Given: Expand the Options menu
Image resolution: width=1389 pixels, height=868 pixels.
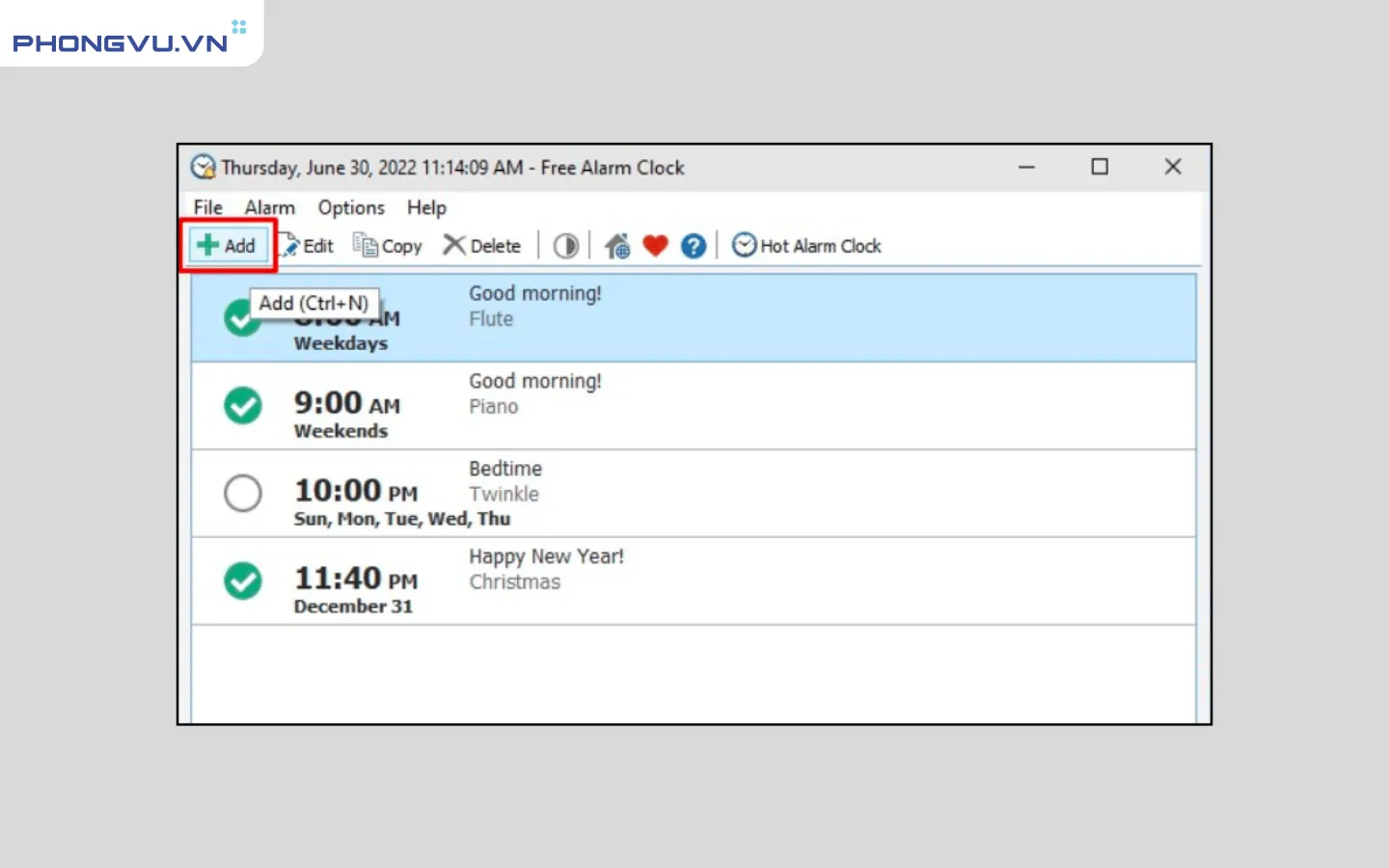Looking at the screenshot, I should [351, 207].
